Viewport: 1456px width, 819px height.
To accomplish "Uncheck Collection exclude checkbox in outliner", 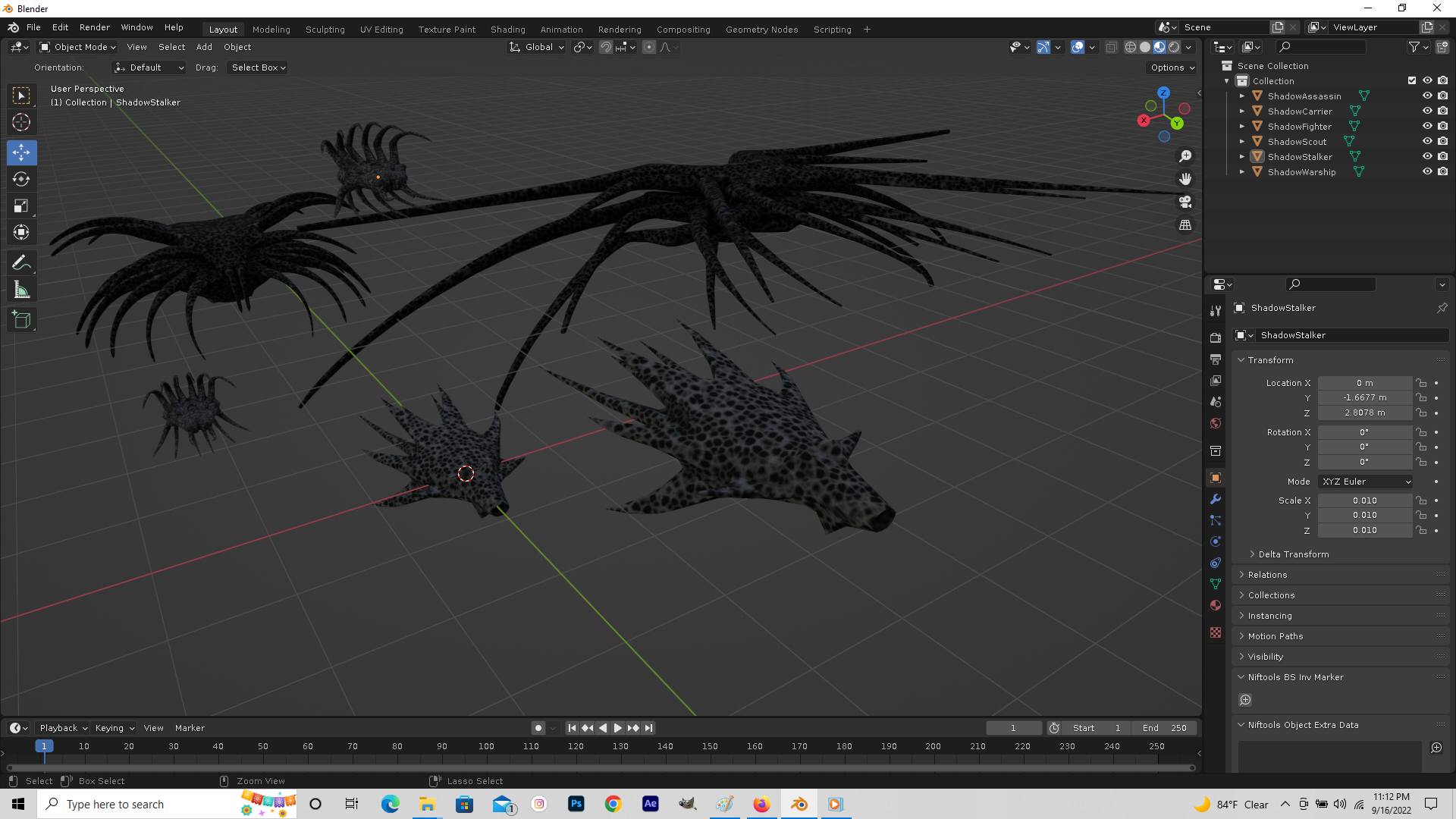I will (1411, 81).
